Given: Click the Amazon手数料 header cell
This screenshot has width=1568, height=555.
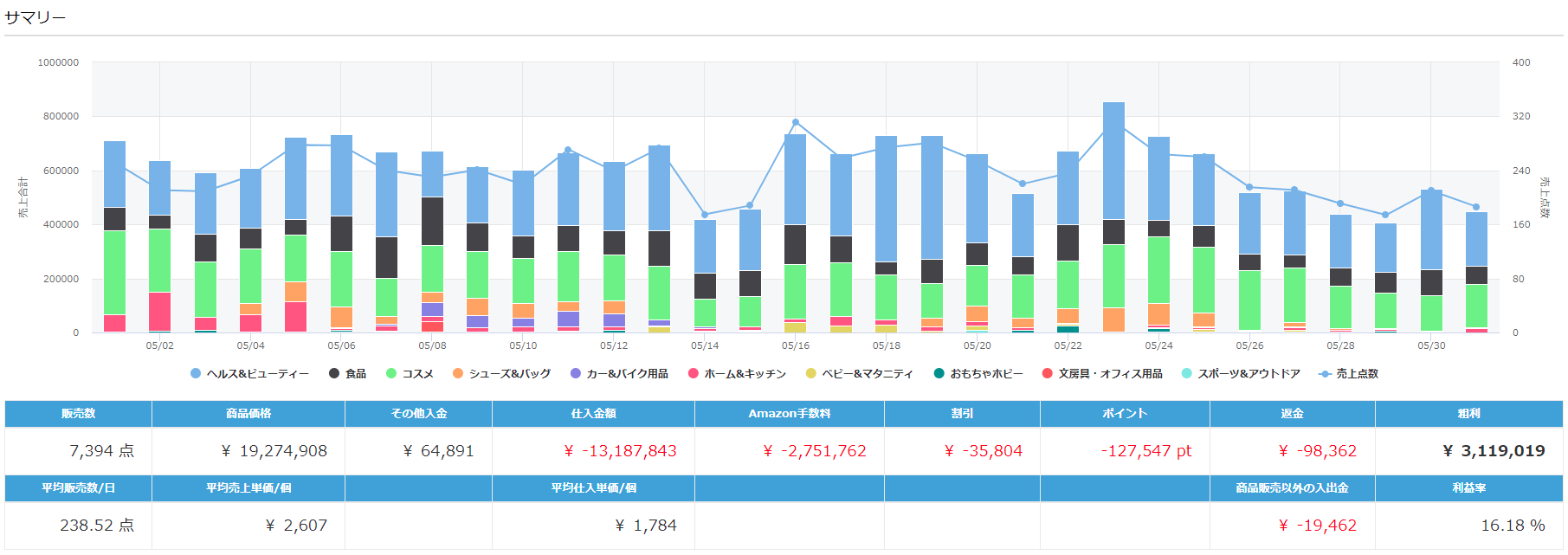Looking at the screenshot, I should click(x=789, y=414).
